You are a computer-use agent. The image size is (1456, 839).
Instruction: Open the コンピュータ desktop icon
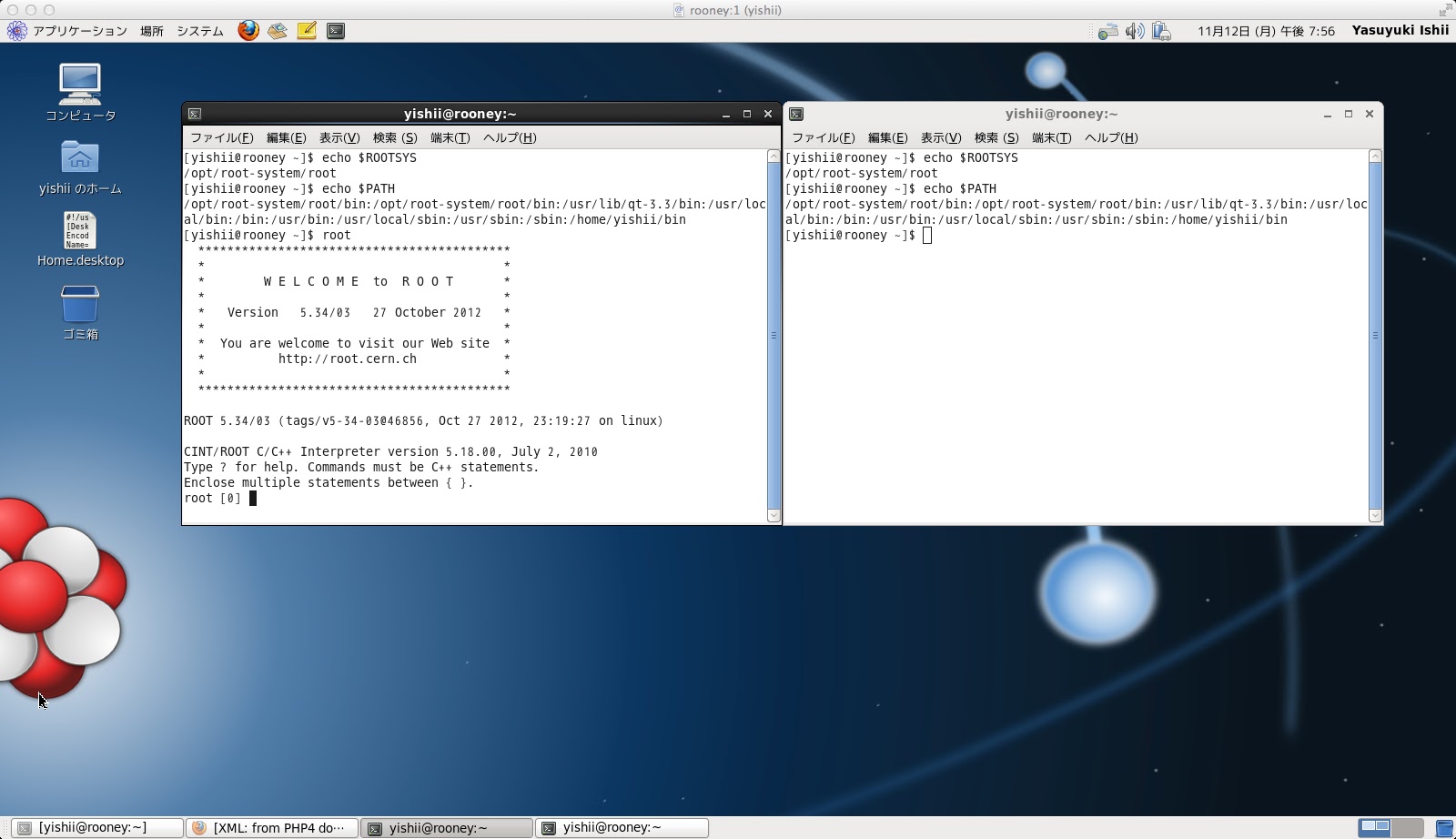click(80, 92)
